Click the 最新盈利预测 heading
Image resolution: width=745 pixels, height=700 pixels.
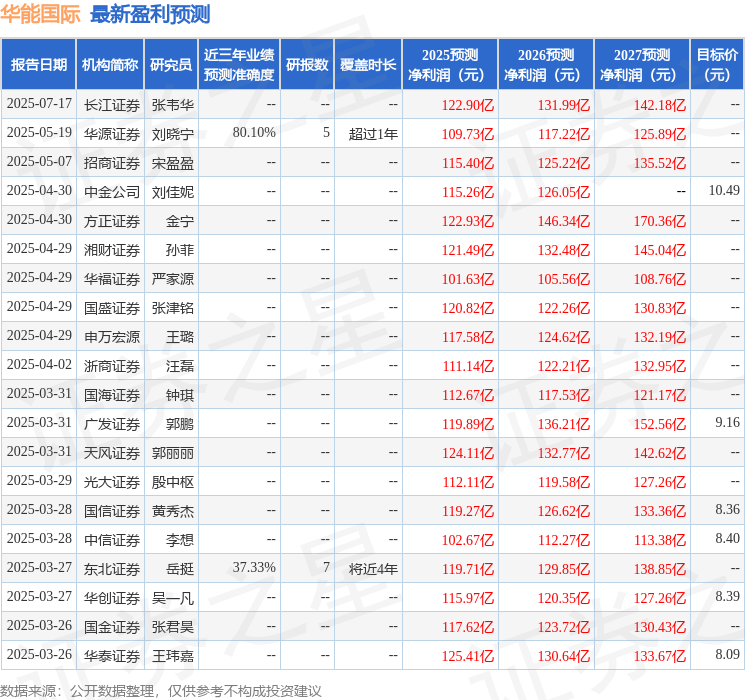click(x=150, y=14)
